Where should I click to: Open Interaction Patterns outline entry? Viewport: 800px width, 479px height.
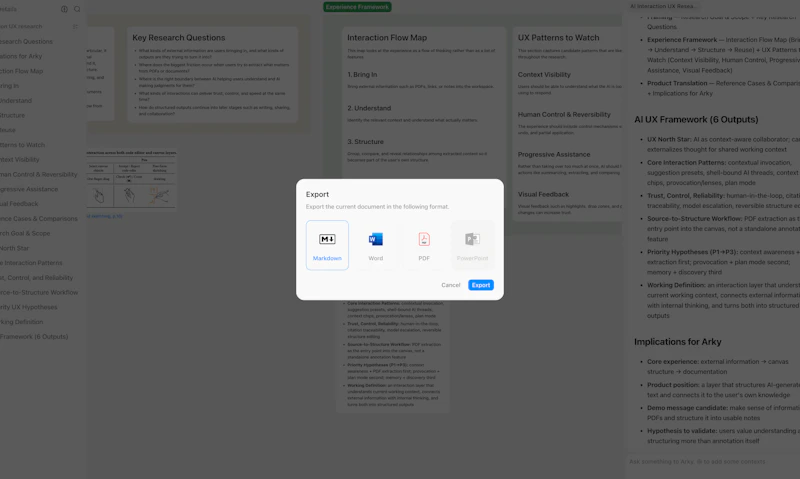click(31, 263)
